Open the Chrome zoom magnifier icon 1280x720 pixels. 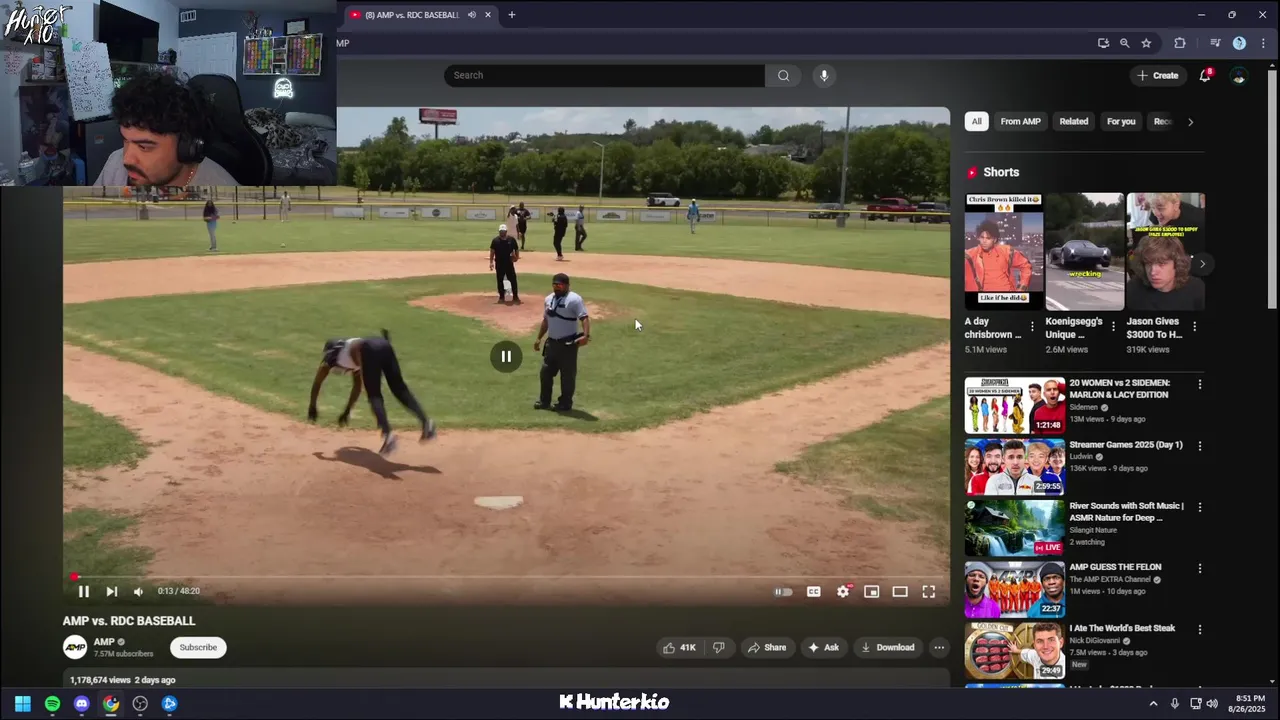click(1124, 43)
